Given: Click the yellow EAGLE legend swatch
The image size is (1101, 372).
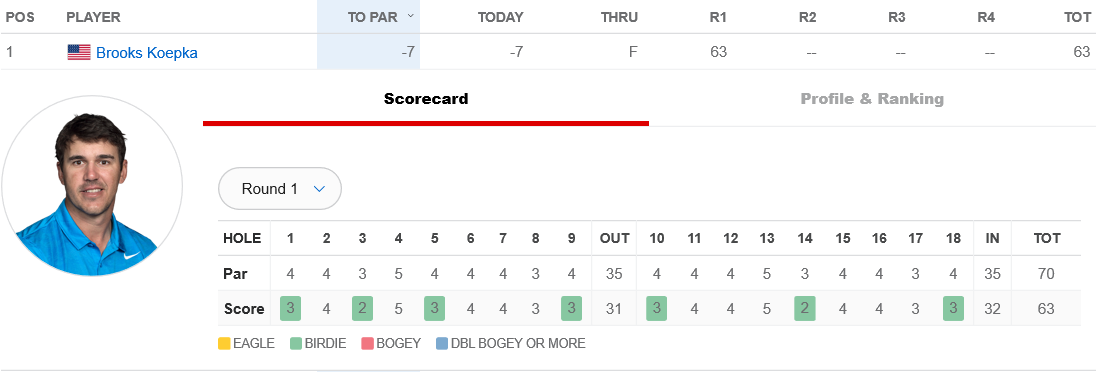Looking at the screenshot, I should click(x=224, y=344).
